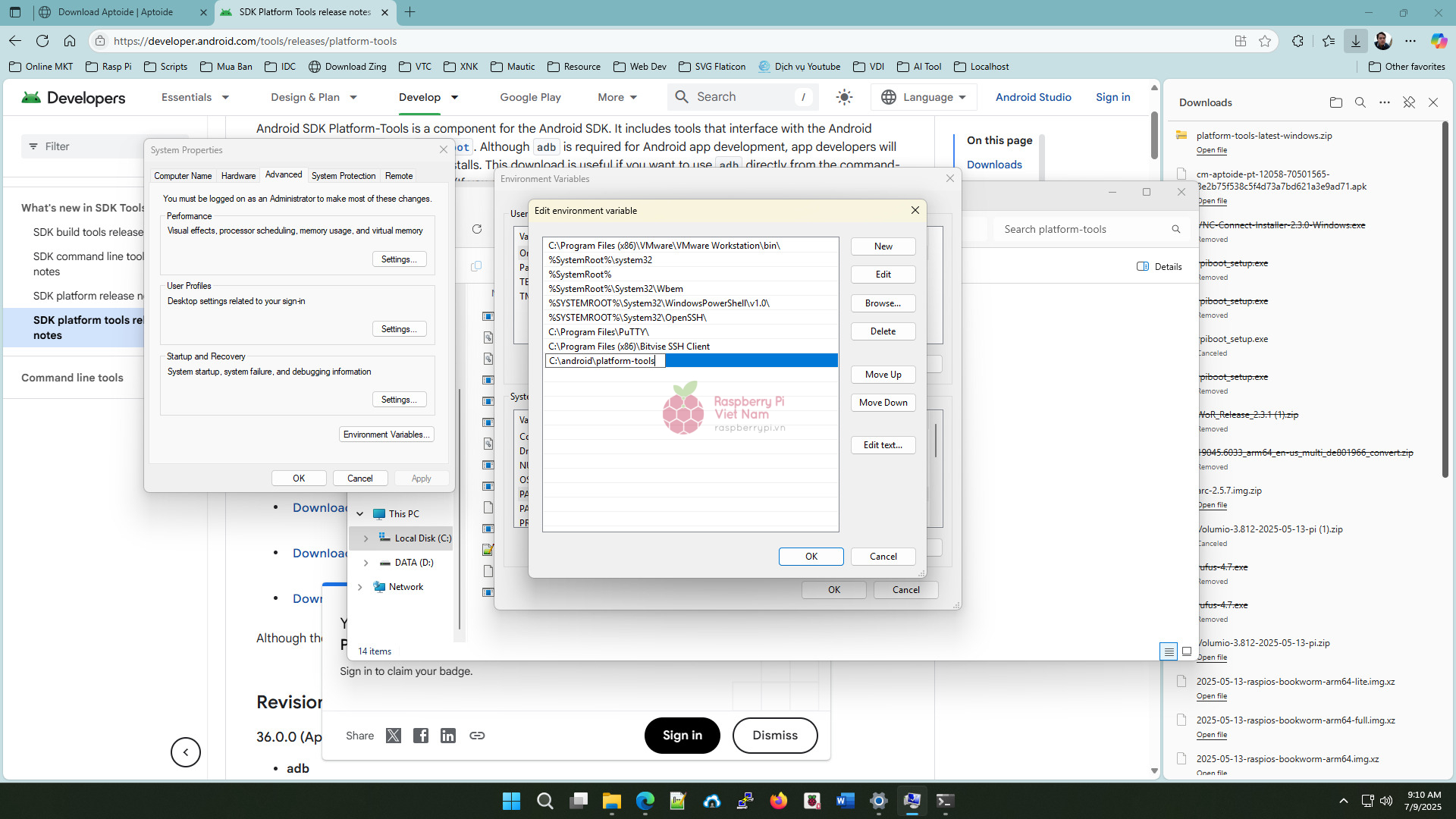The width and height of the screenshot is (1456, 819).
Task: Open Command line tools sidebar item
Action: (72, 378)
